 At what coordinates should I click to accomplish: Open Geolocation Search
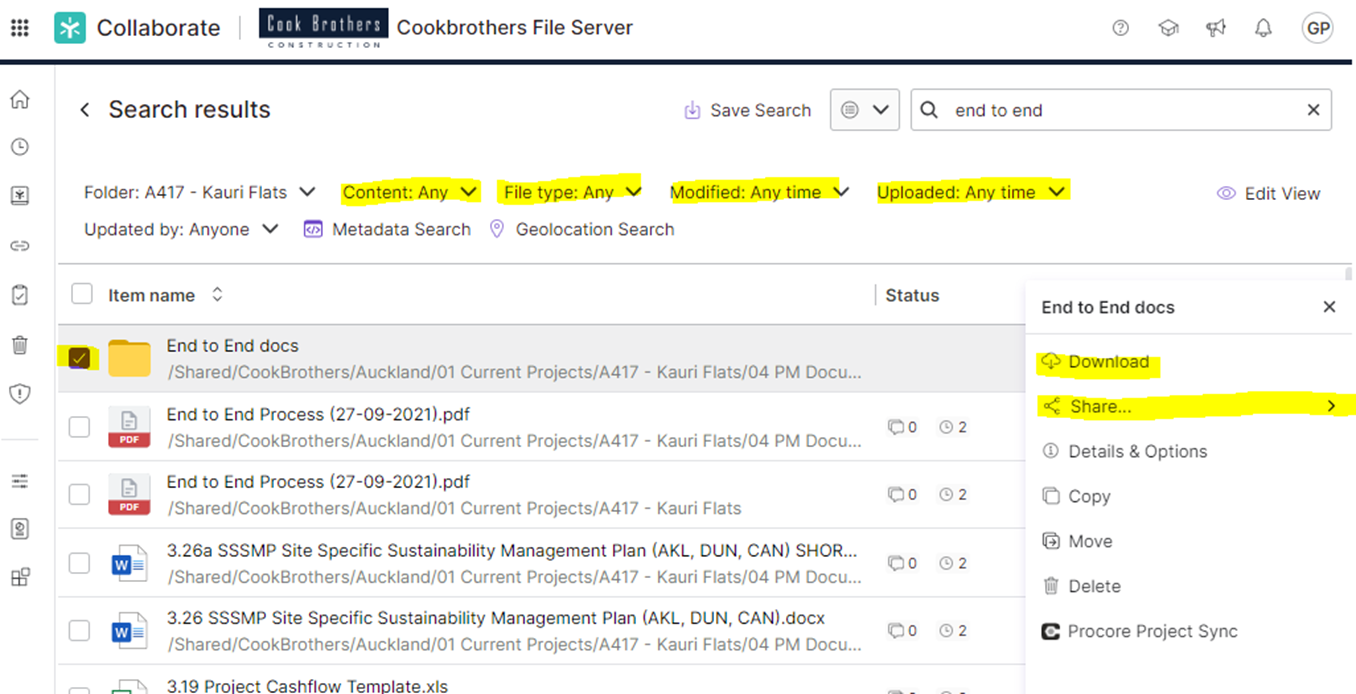(x=582, y=229)
